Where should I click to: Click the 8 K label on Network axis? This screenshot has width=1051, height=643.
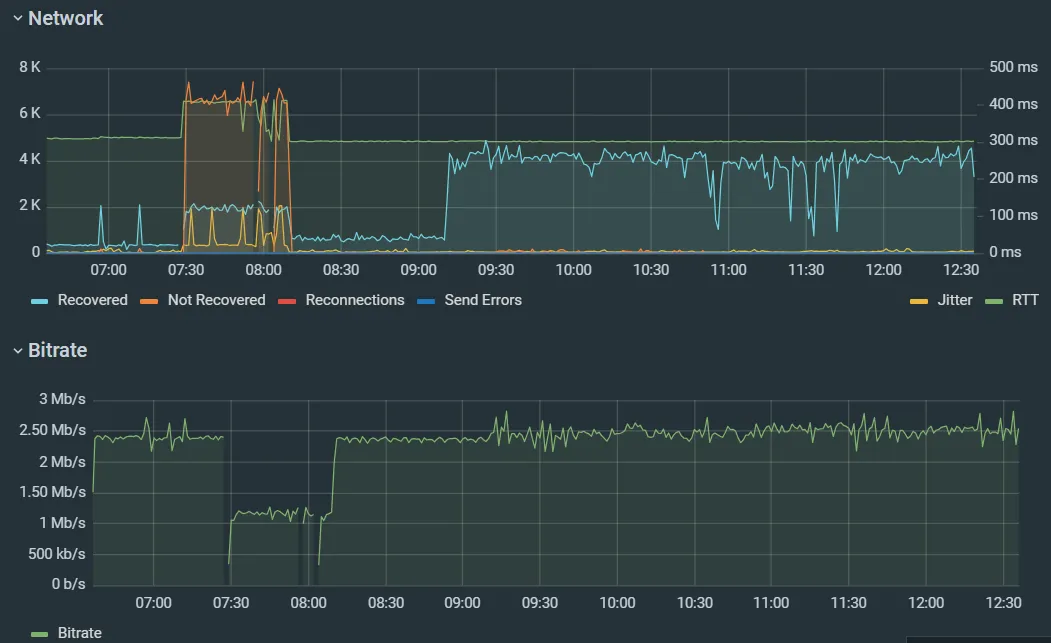pos(29,67)
